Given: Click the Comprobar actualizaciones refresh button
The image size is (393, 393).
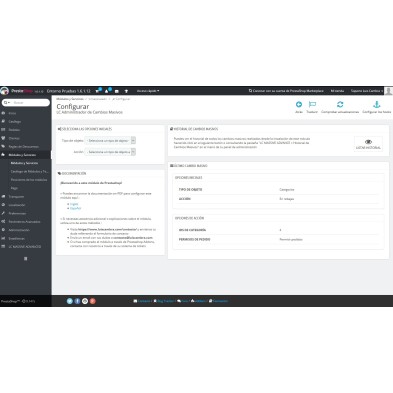Looking at the screenshot, I should [x=340, y=107].
